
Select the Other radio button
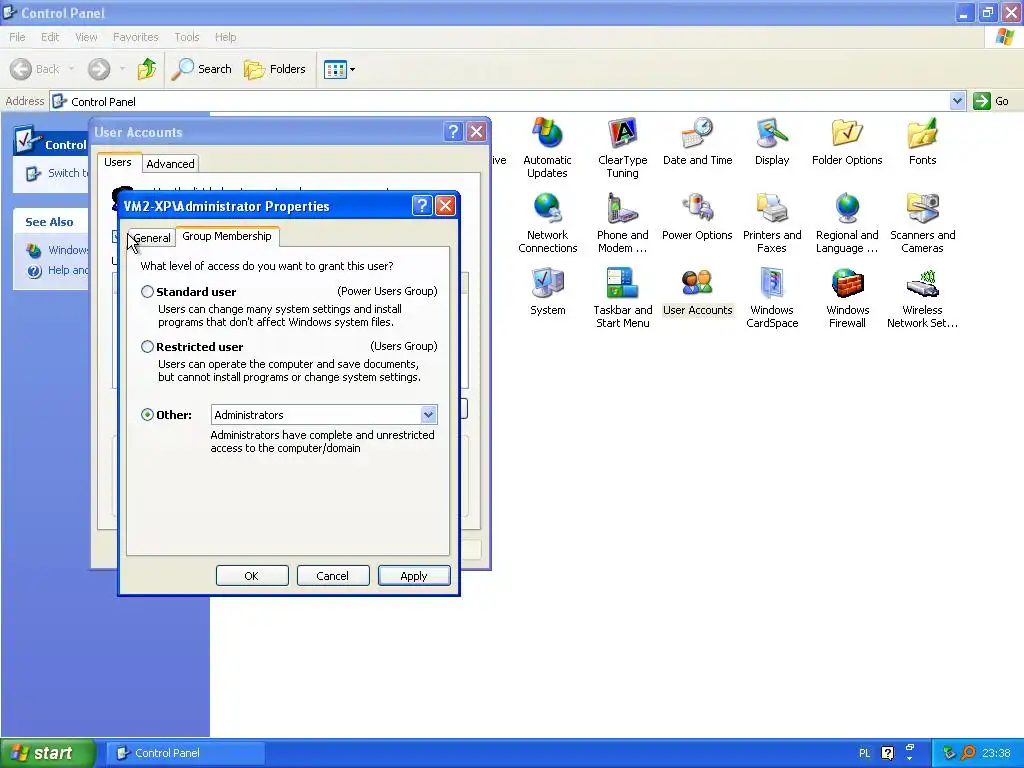pos(148,415)
